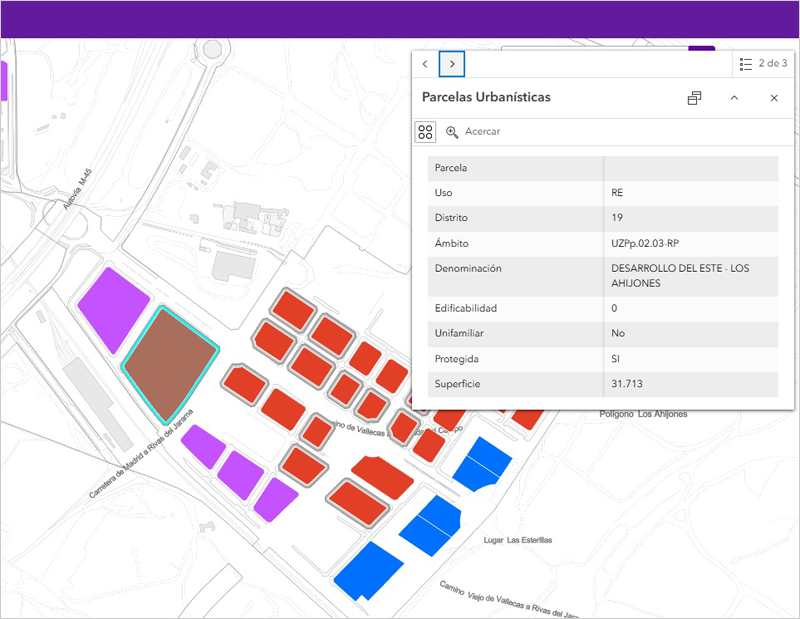Zoom to feature with Acercar
800x619 pixels.
coord(473,132)
